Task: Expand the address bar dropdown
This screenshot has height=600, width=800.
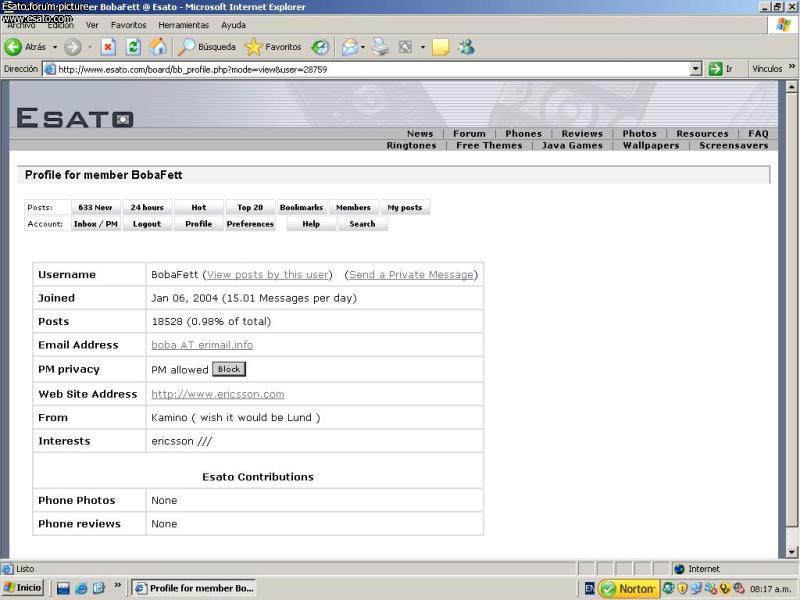Action: click(695, 69)
